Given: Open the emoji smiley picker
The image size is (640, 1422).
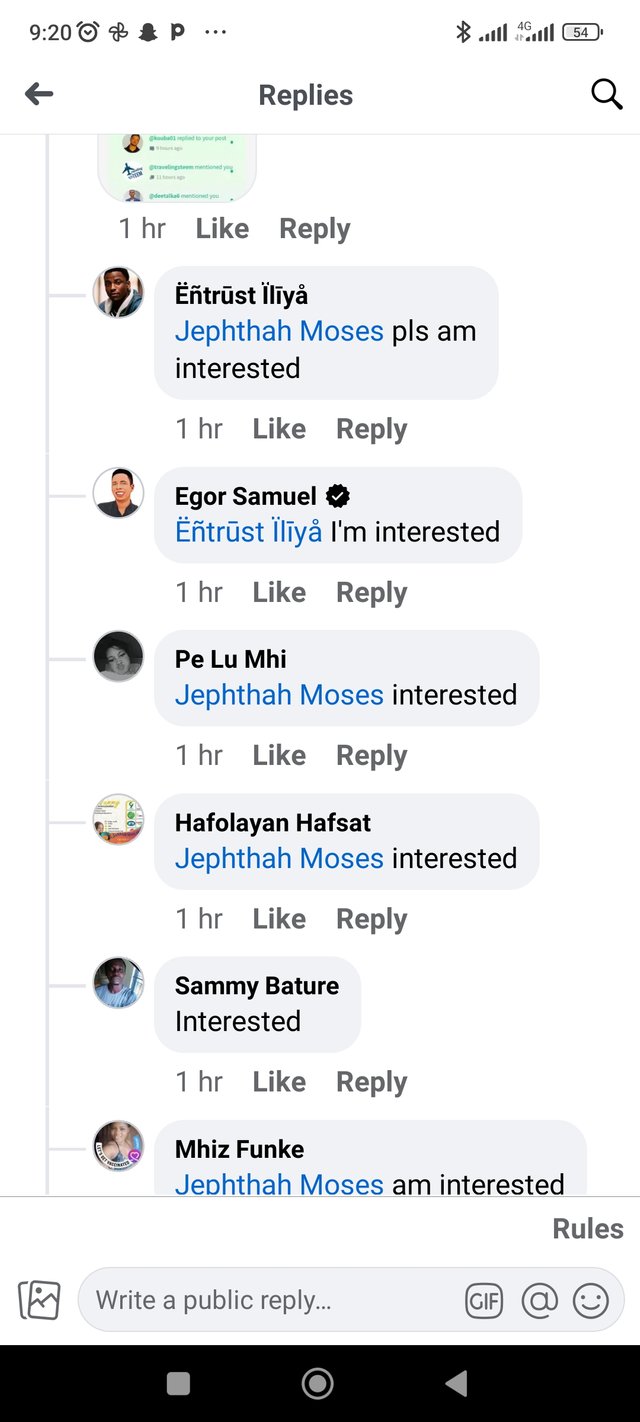Looking at the screenshot, I should pos(590,1301).
